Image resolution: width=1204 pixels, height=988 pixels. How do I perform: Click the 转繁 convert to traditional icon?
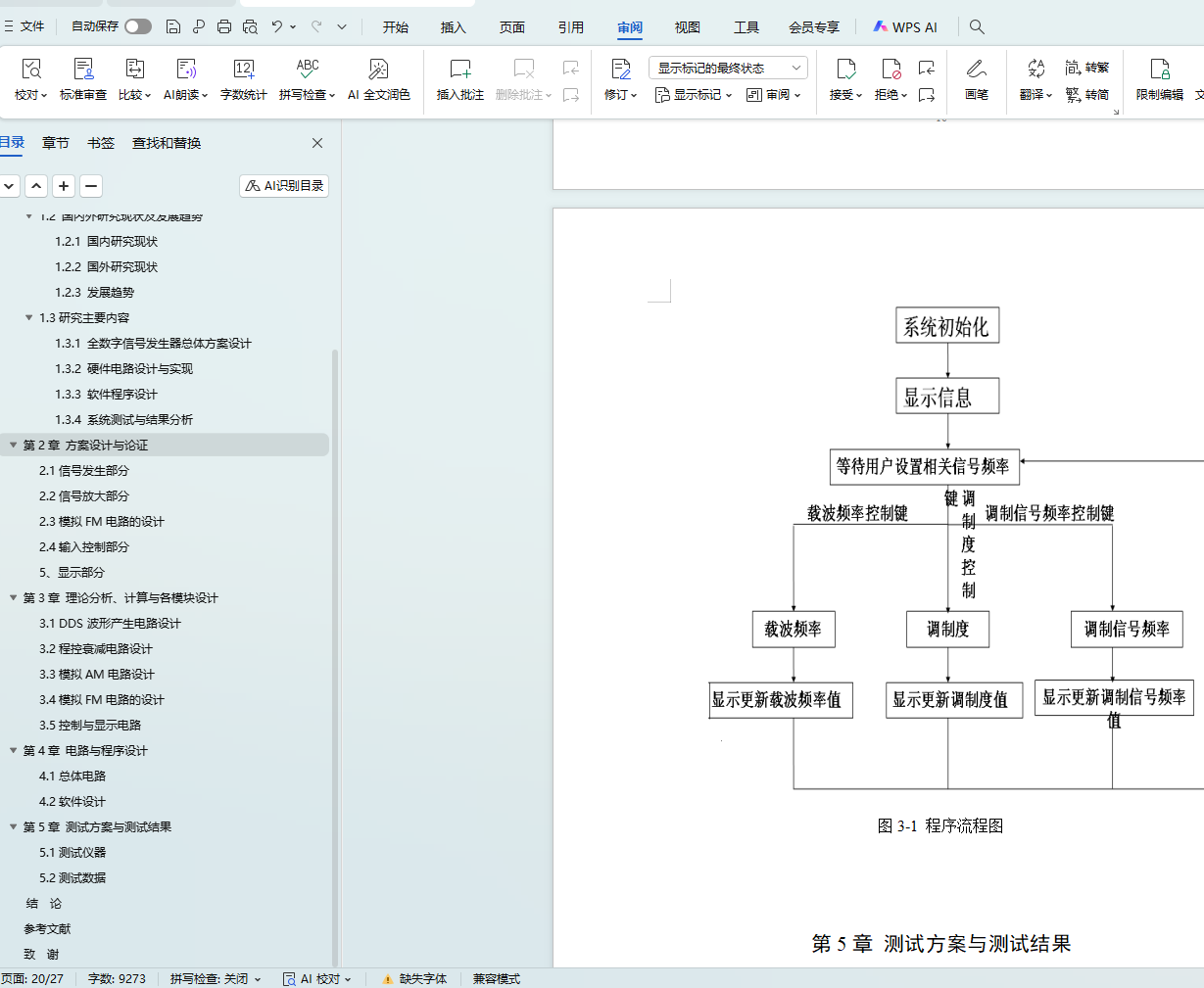point(1087,68)
